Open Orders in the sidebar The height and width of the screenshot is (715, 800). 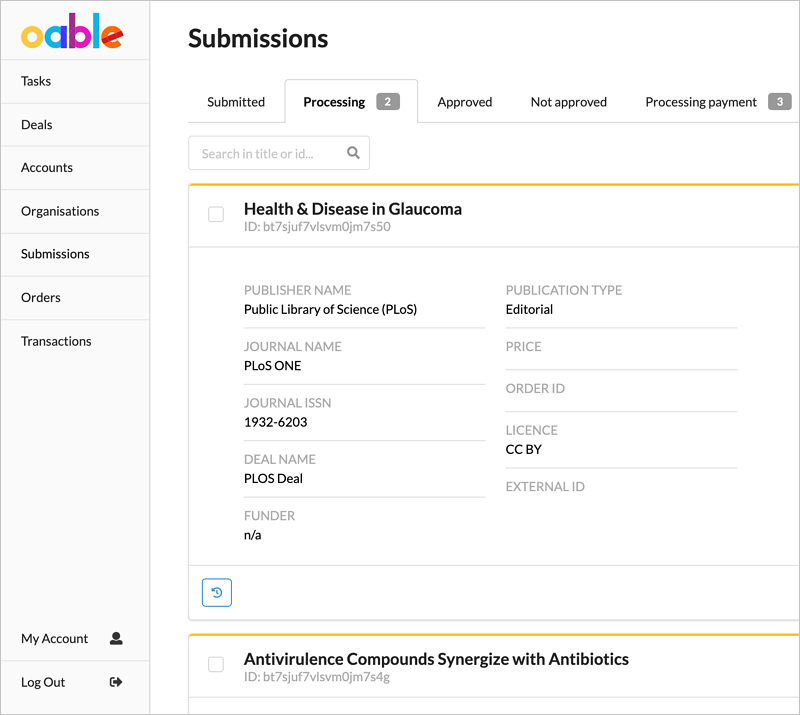click(x=41, y=297)
